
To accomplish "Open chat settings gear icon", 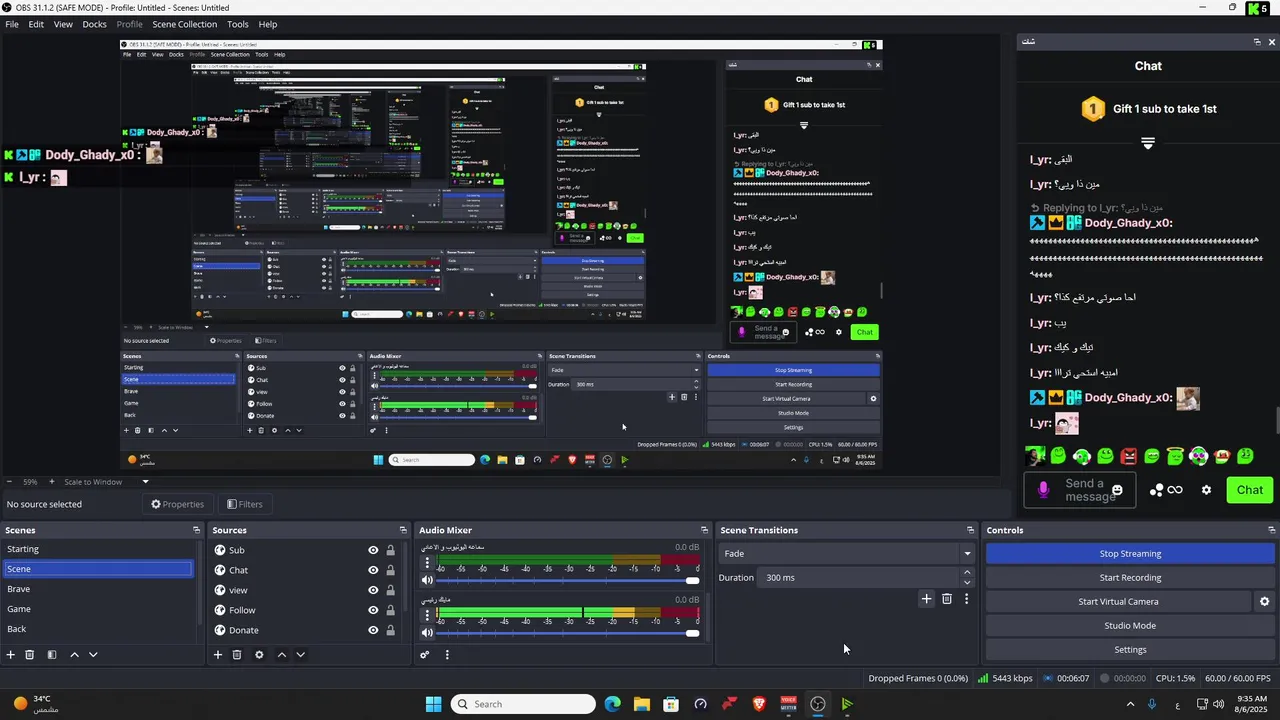I will [1206, 490].
